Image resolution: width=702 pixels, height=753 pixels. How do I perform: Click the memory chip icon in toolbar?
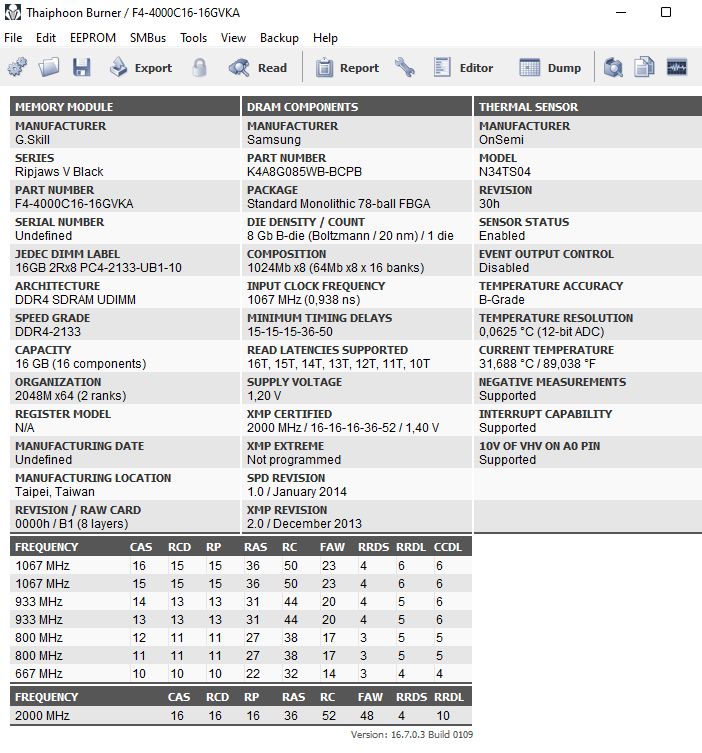pyautogui.click(x=677, y=68)
